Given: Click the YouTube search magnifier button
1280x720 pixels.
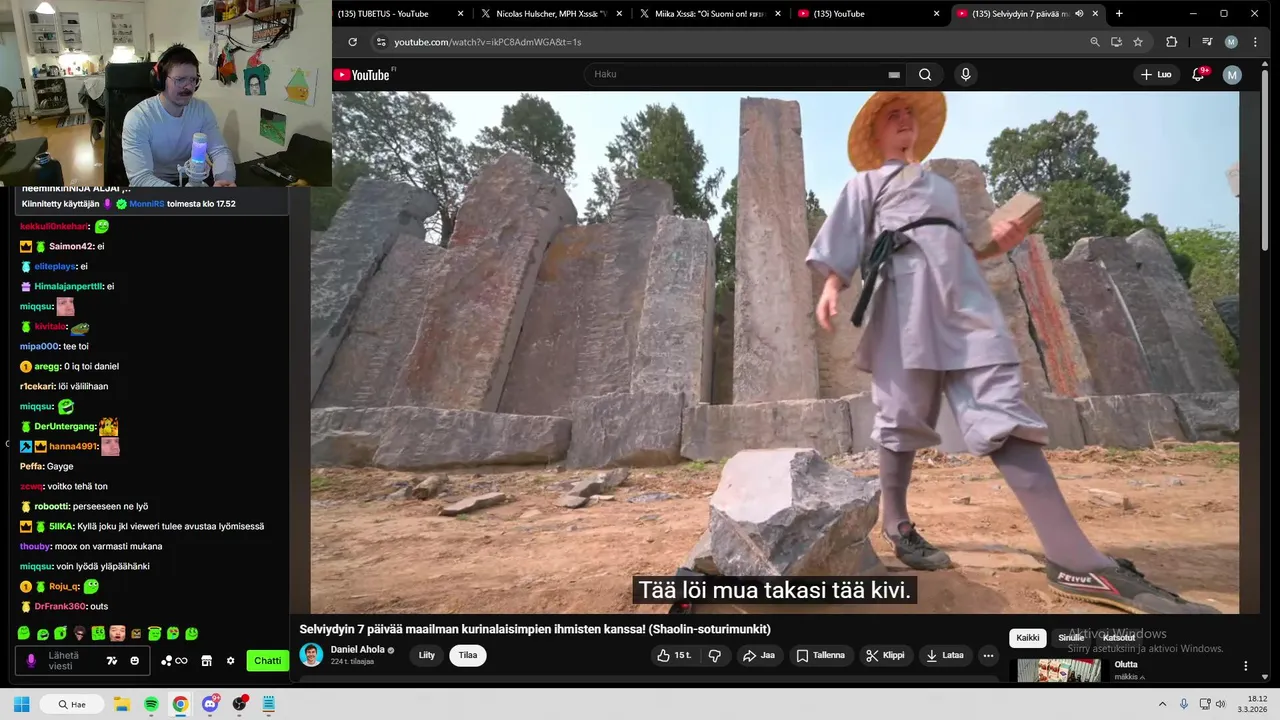Looking at the screenshot, I should [925, 74].
